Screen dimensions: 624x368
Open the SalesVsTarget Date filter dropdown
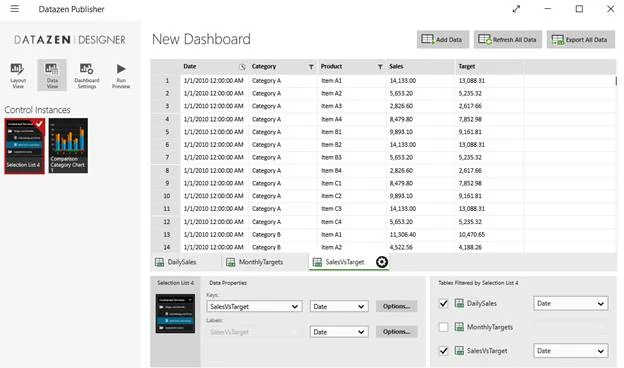pyautogui.click(x=570, y=351)
